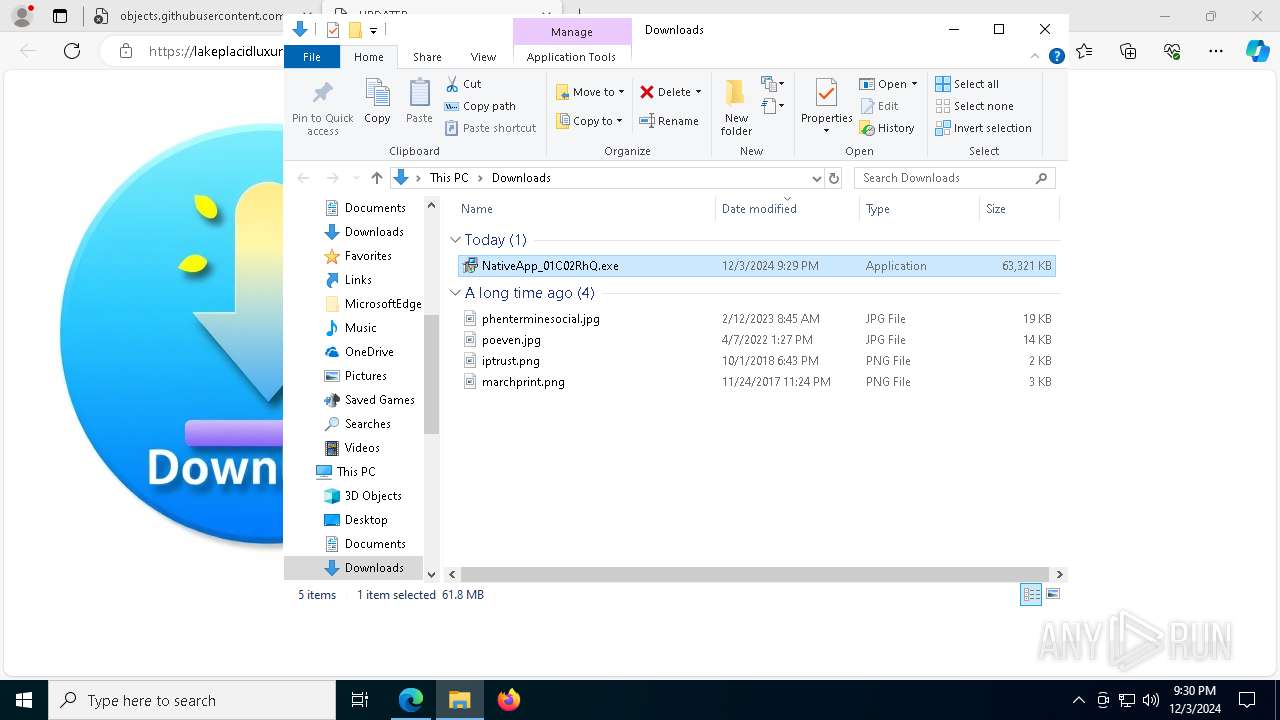Collapse the Today group
Image resolution: width=1280 pixels, height=720 pixels.
coord(456,240)
